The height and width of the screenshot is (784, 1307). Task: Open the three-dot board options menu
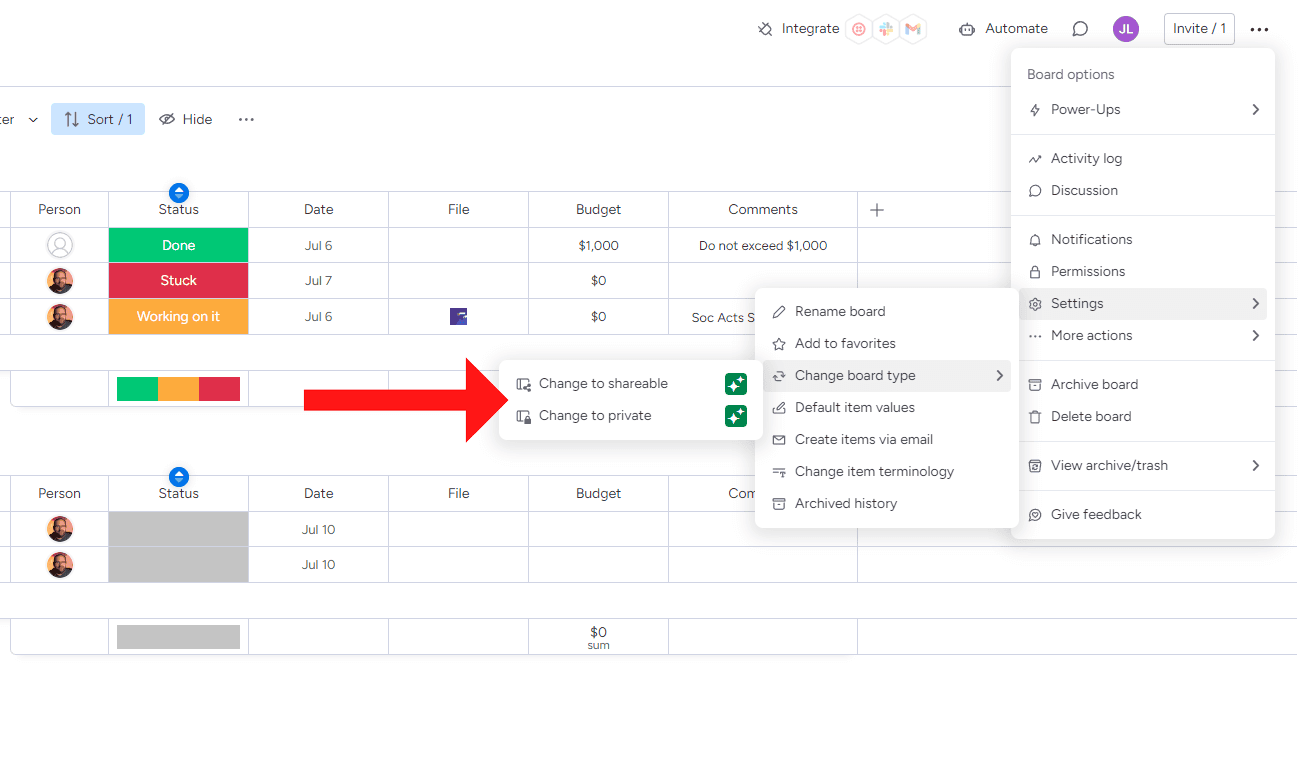pyautogui.click(x=1259, y=29)
